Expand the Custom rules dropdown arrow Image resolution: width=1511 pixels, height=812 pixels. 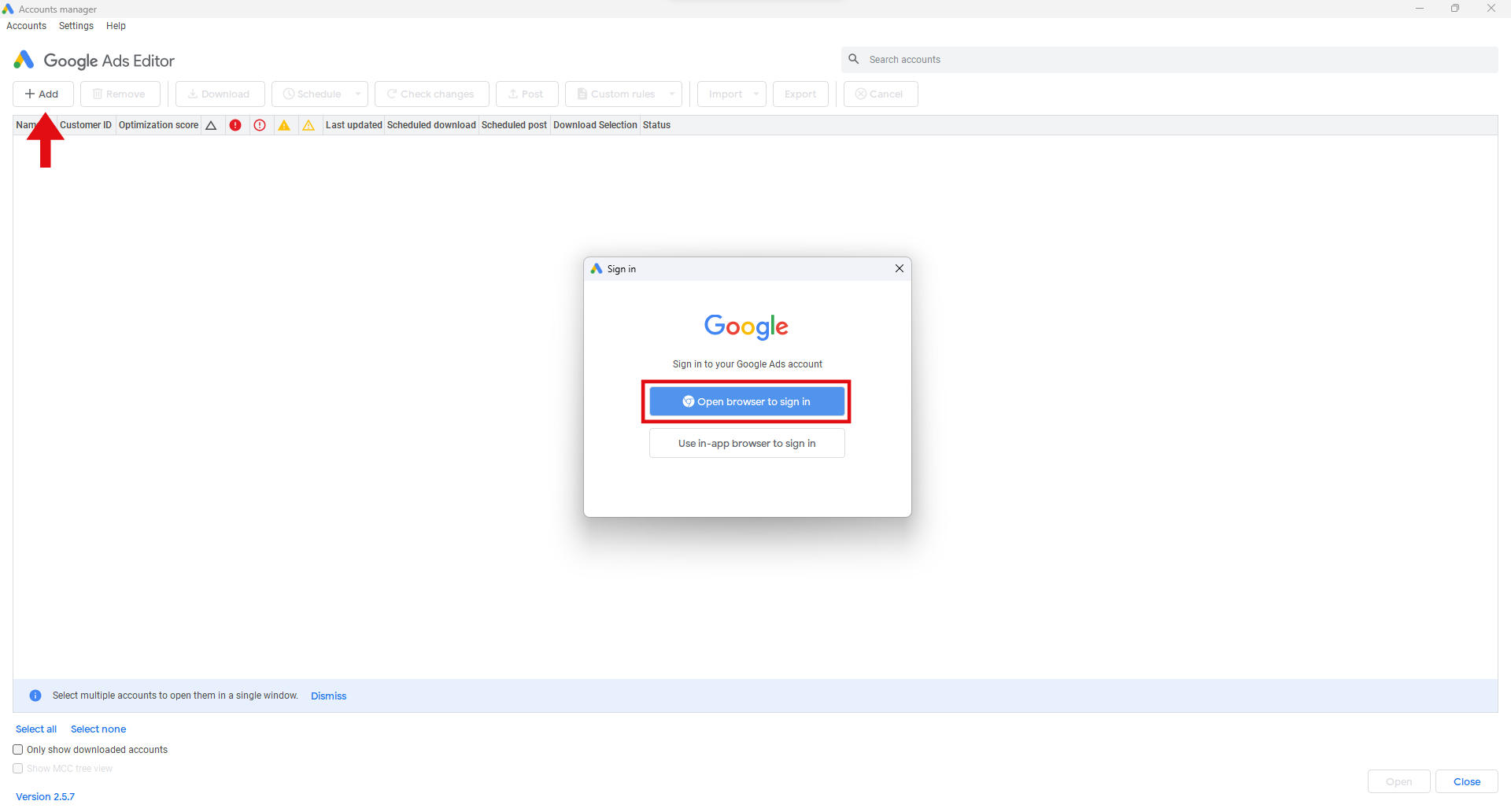click(672, 94)
